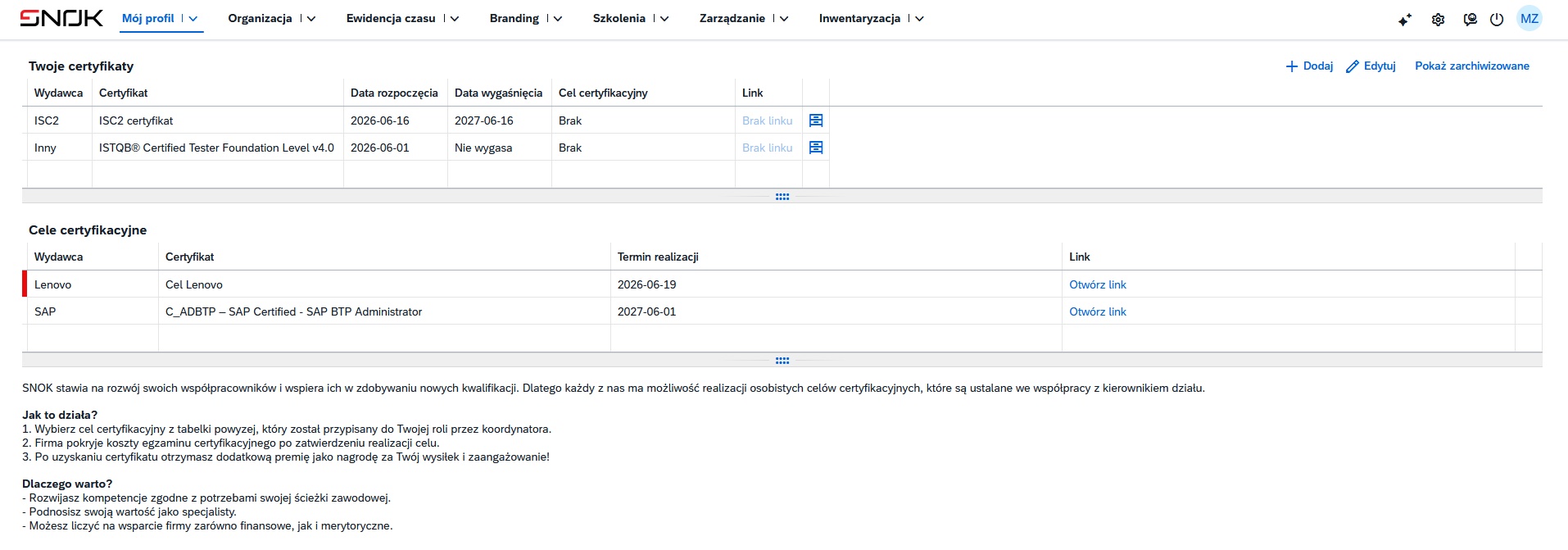Open the Inwentaryzacja menu
The image size is (1568, 550).
click(859, 18)
